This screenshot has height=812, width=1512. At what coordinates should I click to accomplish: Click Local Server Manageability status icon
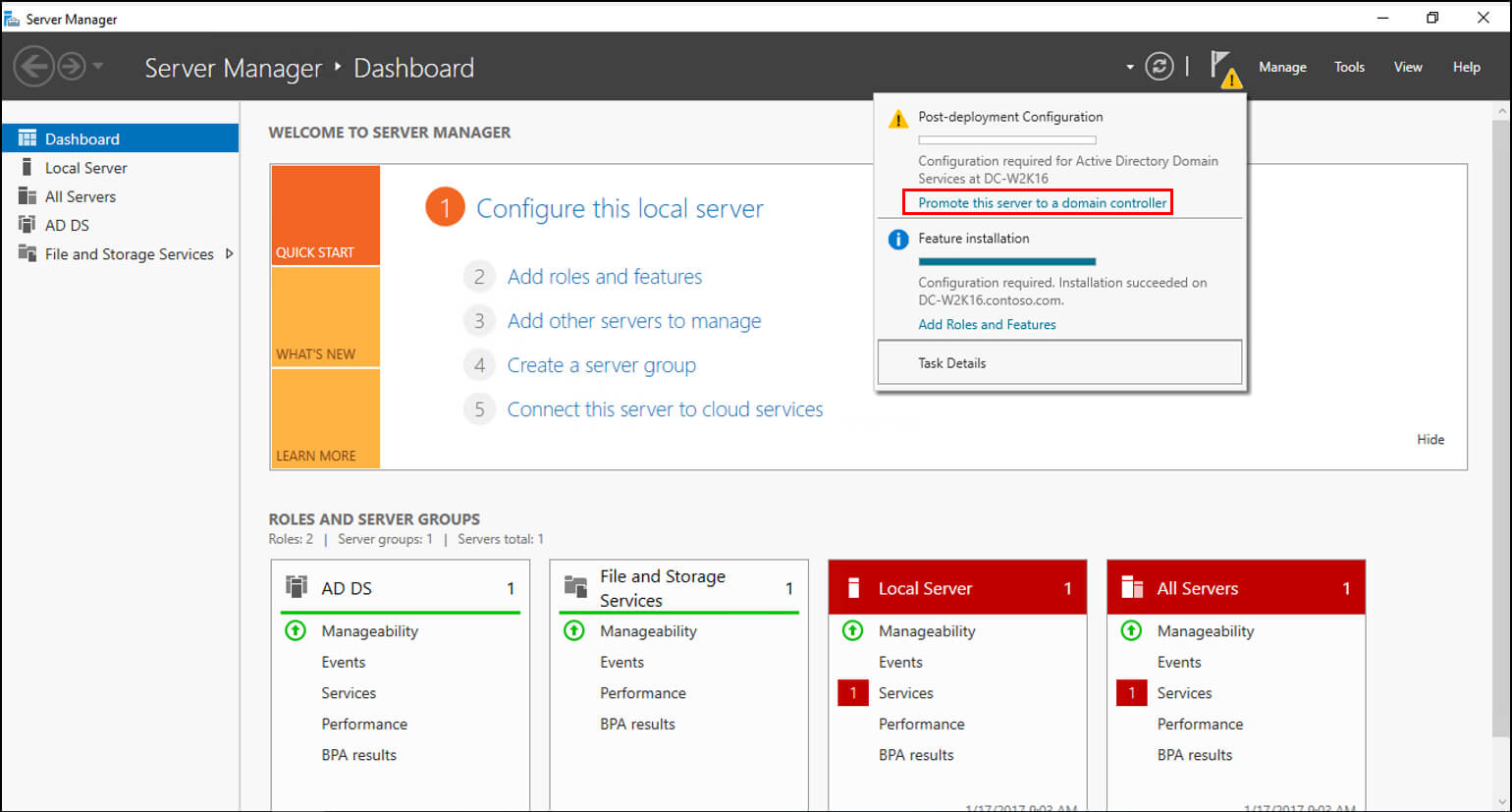coord(852,630)
